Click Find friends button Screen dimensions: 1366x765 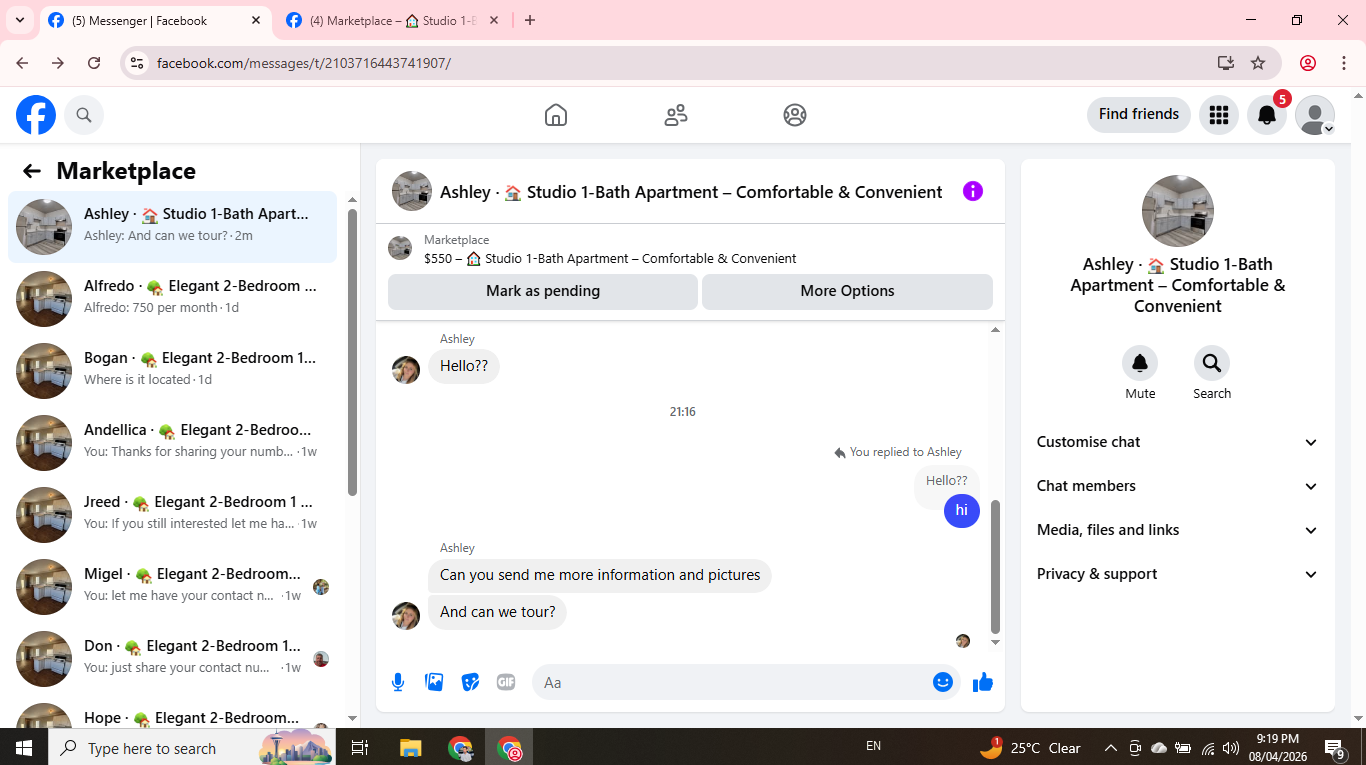[x=1139, y=114]
